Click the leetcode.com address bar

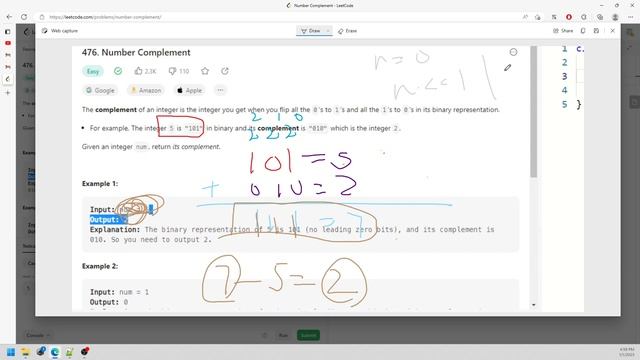pyautogui.click(x=105, y=17)
